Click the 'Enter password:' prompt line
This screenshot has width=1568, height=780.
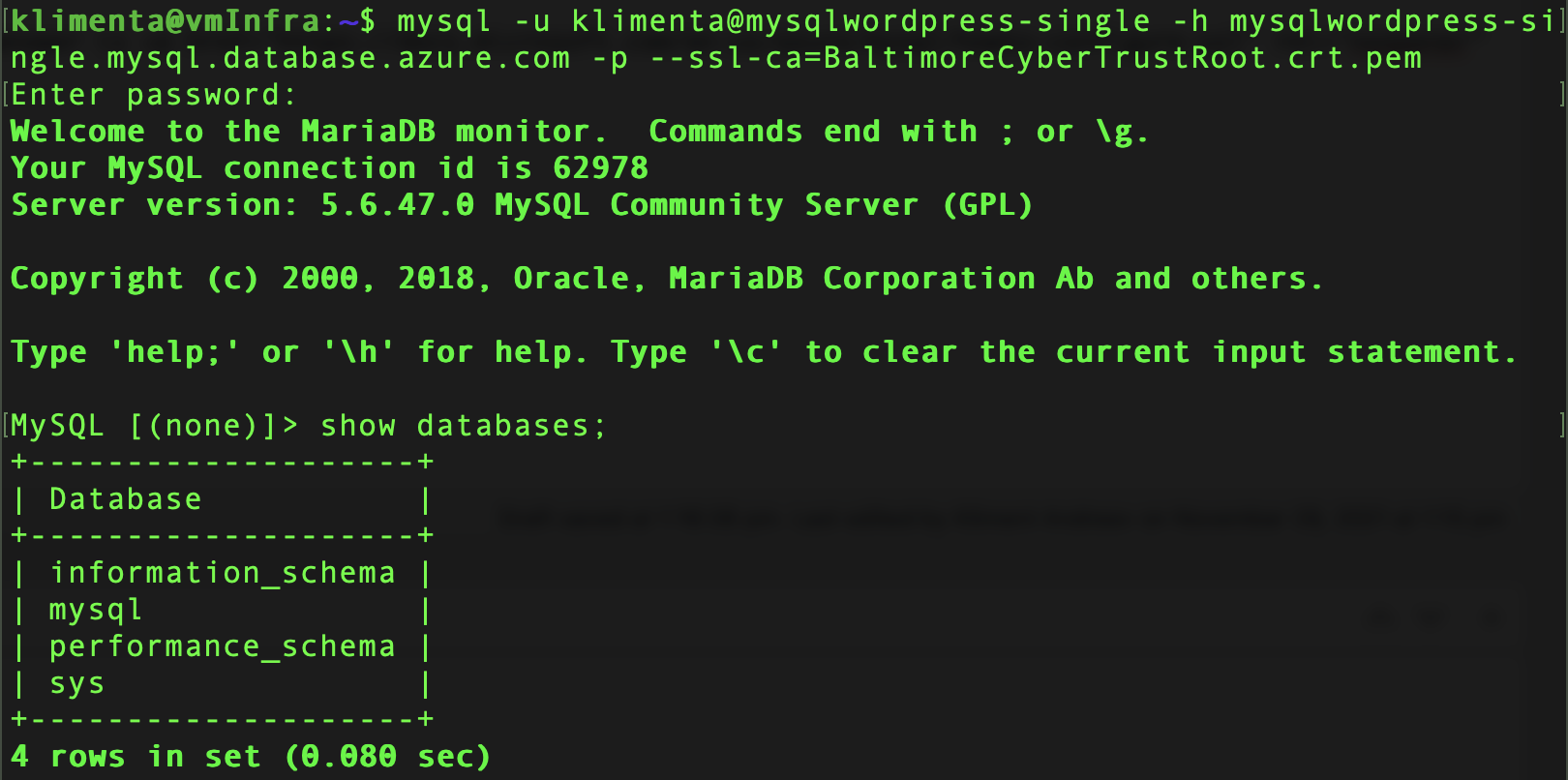click(x=154, y=95)
